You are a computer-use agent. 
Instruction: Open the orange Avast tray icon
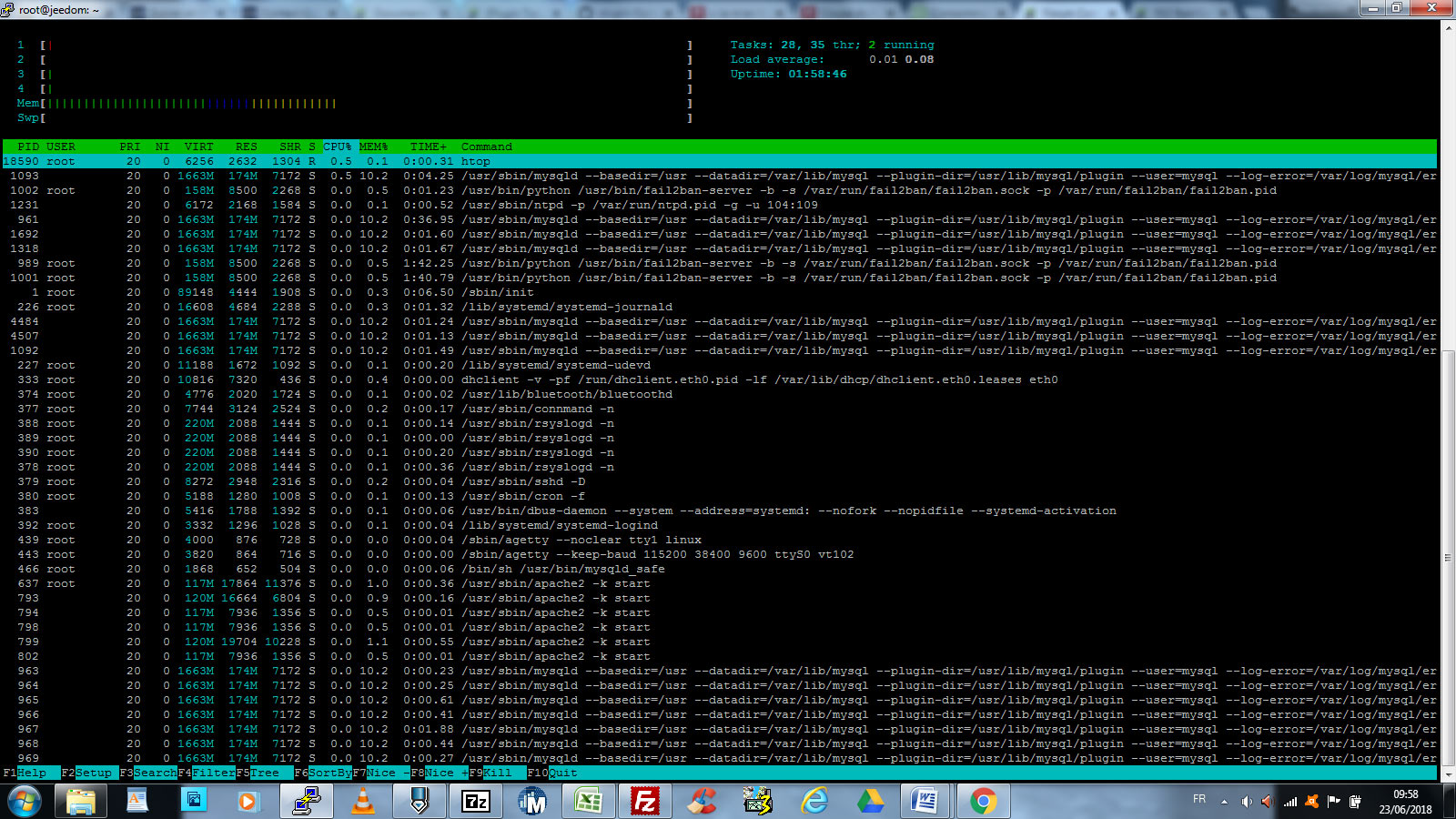(1312, 802)
